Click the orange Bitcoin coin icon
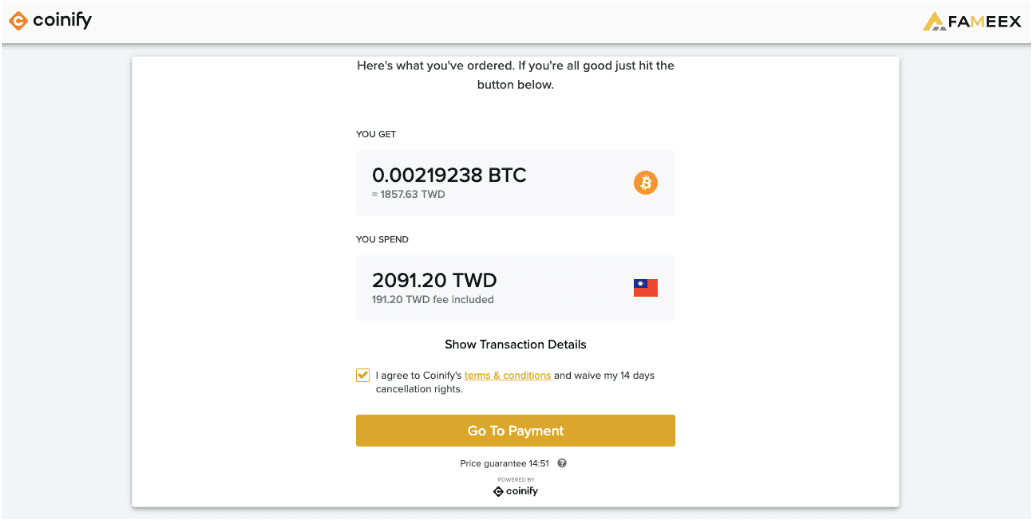The width and height of the screenshot is (1032, 521). [646, 182]
